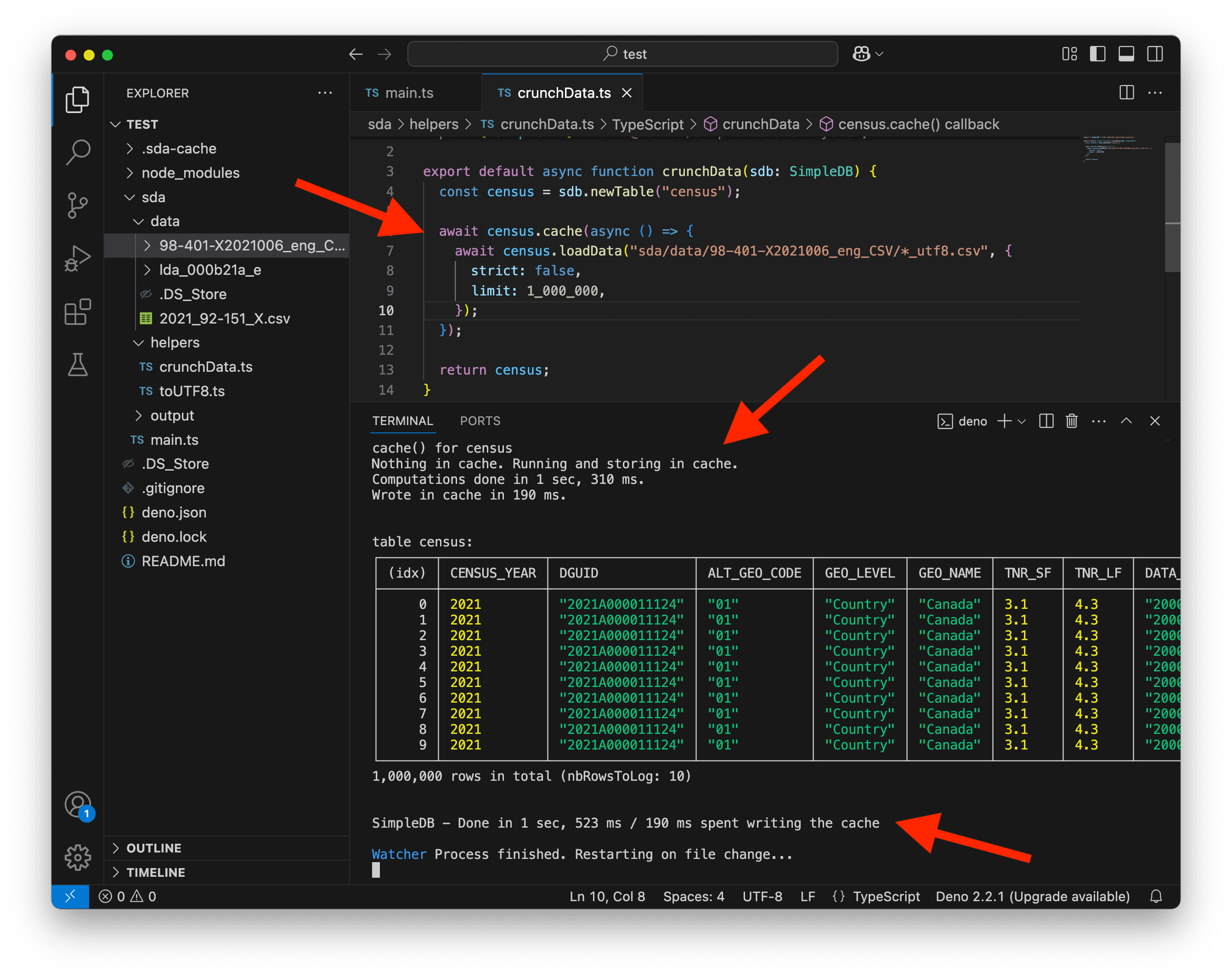Change UTF-8 file encoding

pos(762,896)
